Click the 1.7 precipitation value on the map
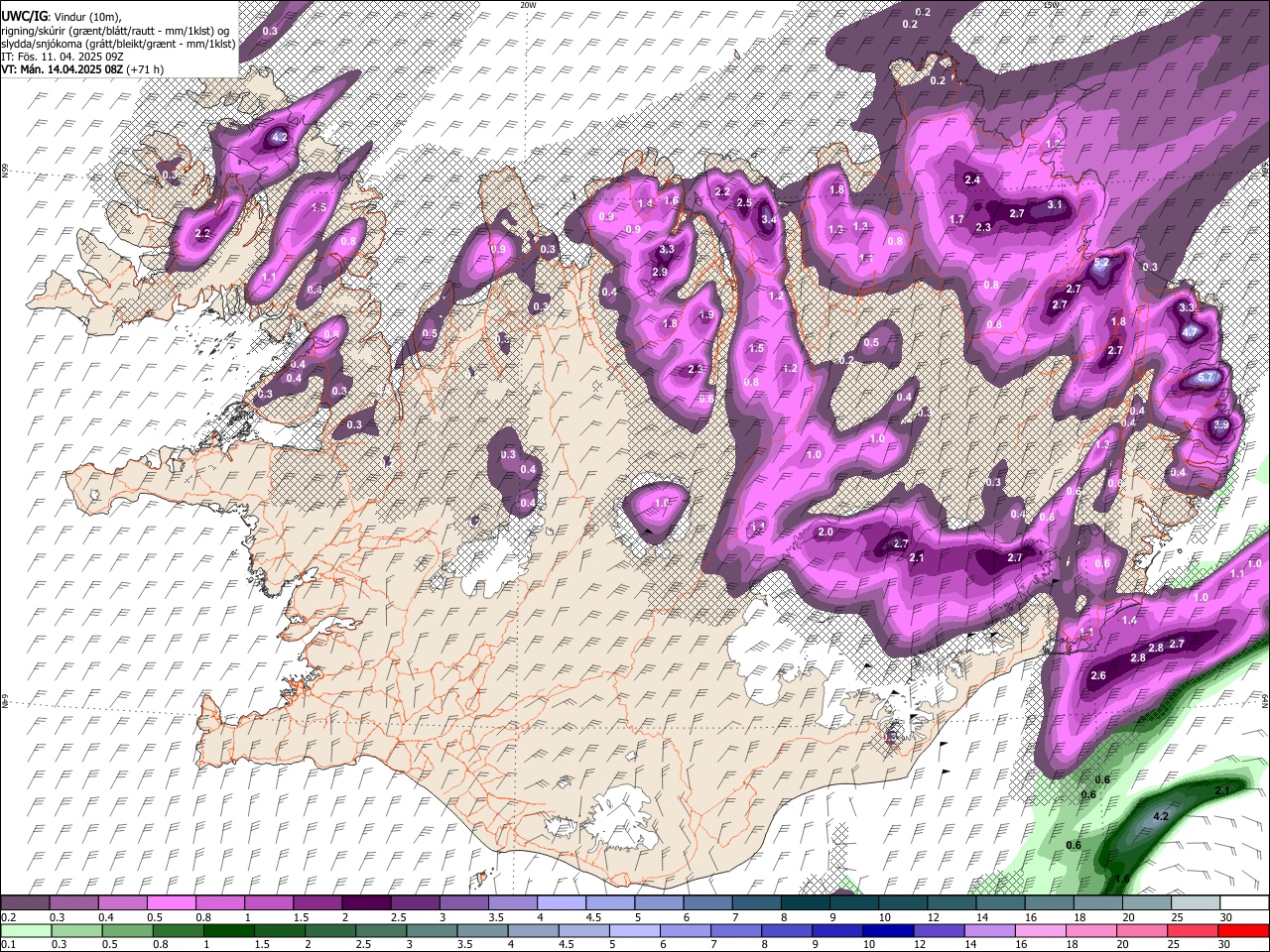Image resolution: width=1270 pixels, height=952 pixels. pyautogui.click(x=957, y=220)
